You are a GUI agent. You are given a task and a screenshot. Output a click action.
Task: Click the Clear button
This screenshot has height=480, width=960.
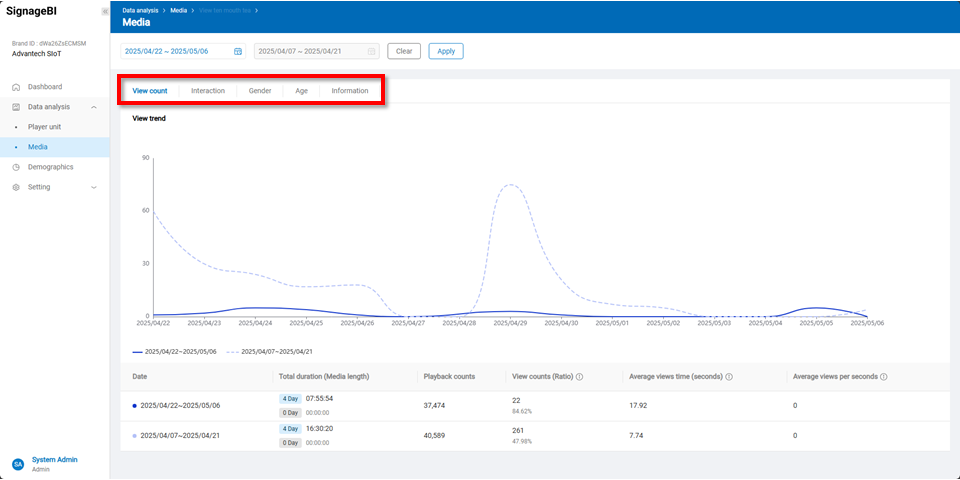coord(404,51)
